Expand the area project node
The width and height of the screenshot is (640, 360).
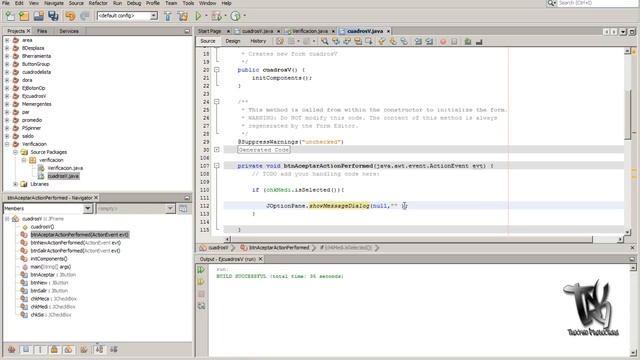[7, 40]
